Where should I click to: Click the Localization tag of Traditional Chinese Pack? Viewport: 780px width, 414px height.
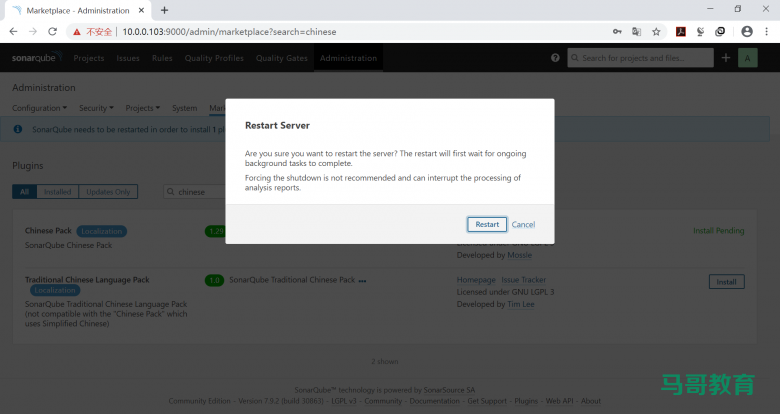pos(55,290)
